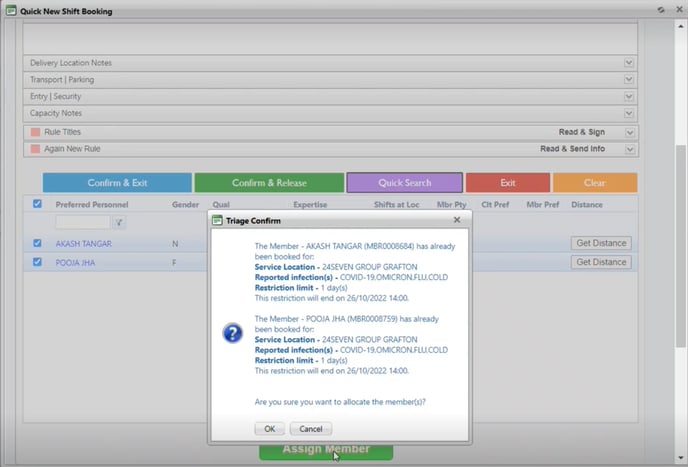This screenshot has height=467, width=688.
Task: Expand the Delivery Location Notes section
Action: (629, 63)
